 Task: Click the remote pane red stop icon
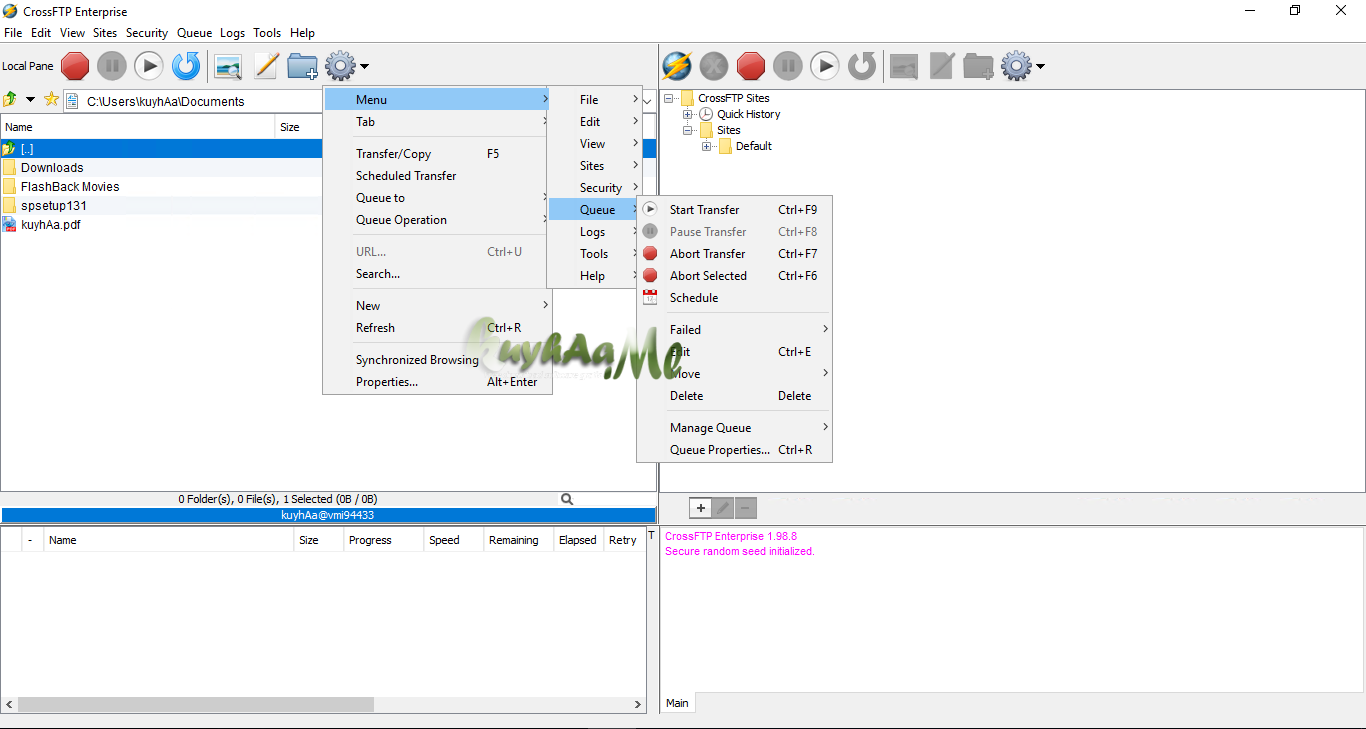751,67
